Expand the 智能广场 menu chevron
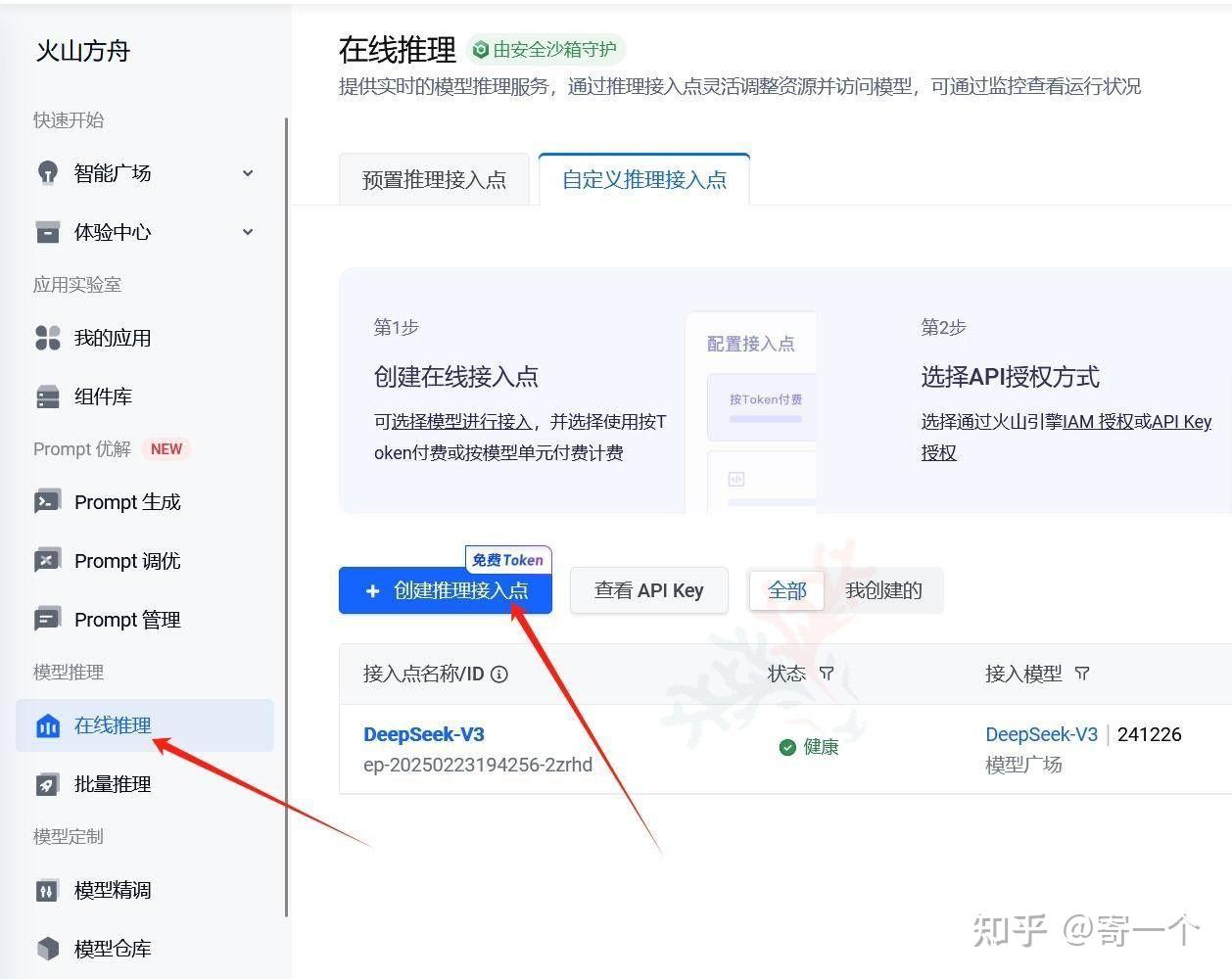 (248, 173)
